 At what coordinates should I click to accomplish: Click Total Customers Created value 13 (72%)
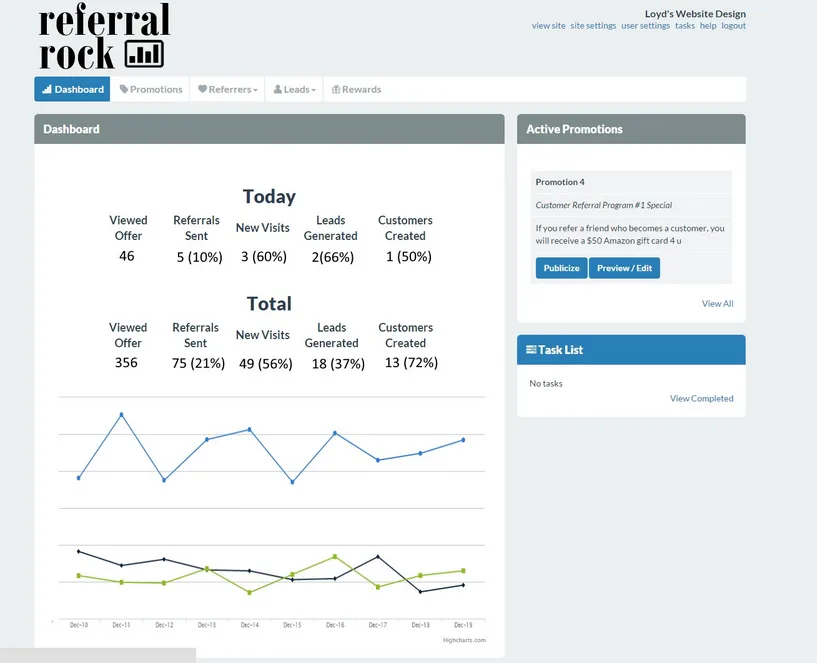[411, 363]
